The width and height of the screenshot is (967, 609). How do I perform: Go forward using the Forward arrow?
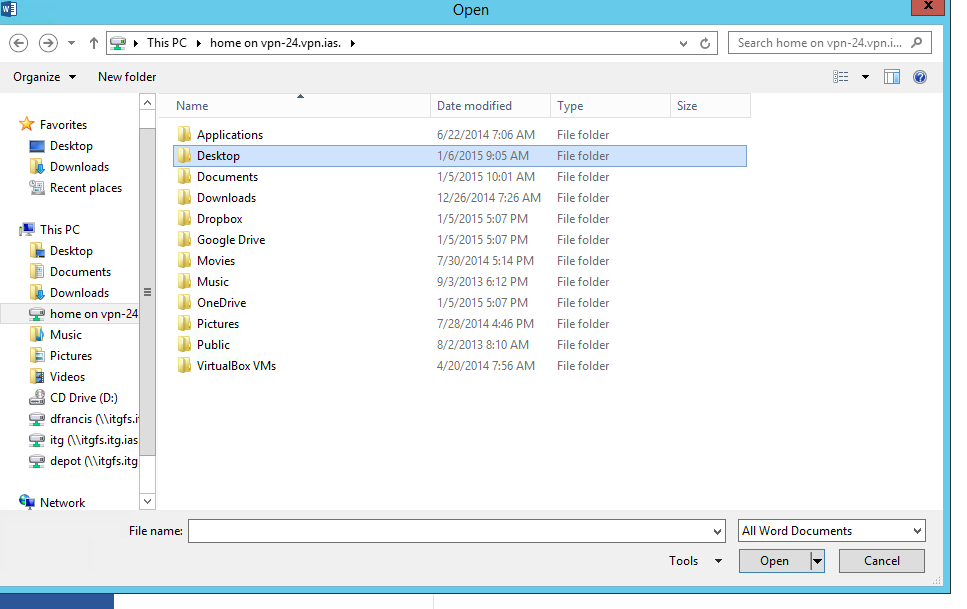click(x=48, y=43)
